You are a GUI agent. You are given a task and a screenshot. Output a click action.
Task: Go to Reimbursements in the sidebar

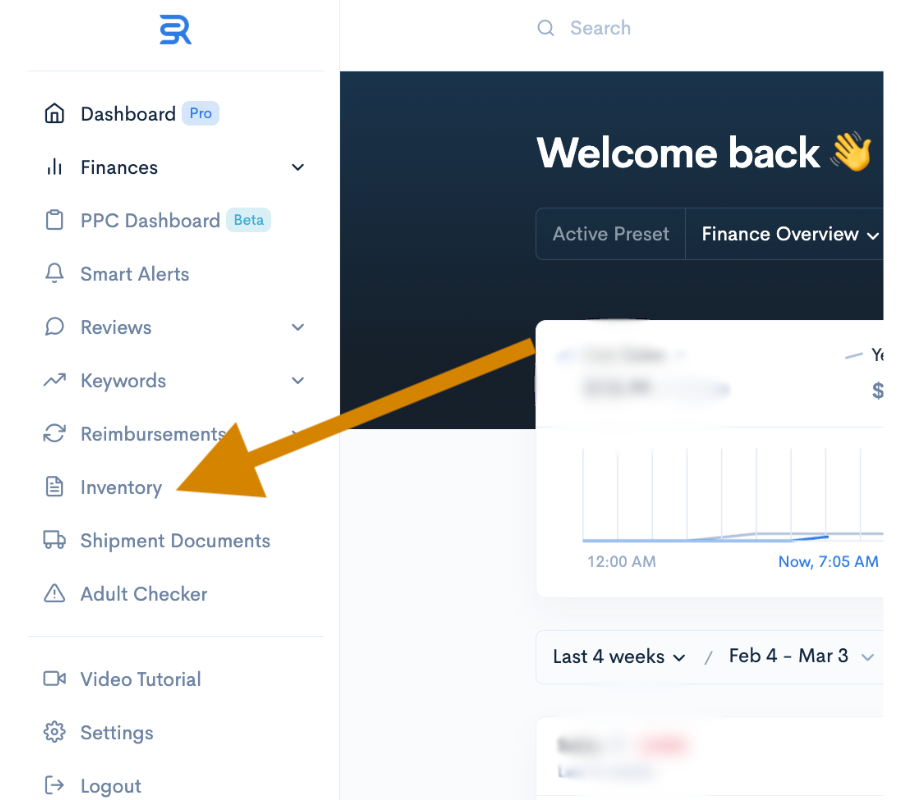pos(150,434)
